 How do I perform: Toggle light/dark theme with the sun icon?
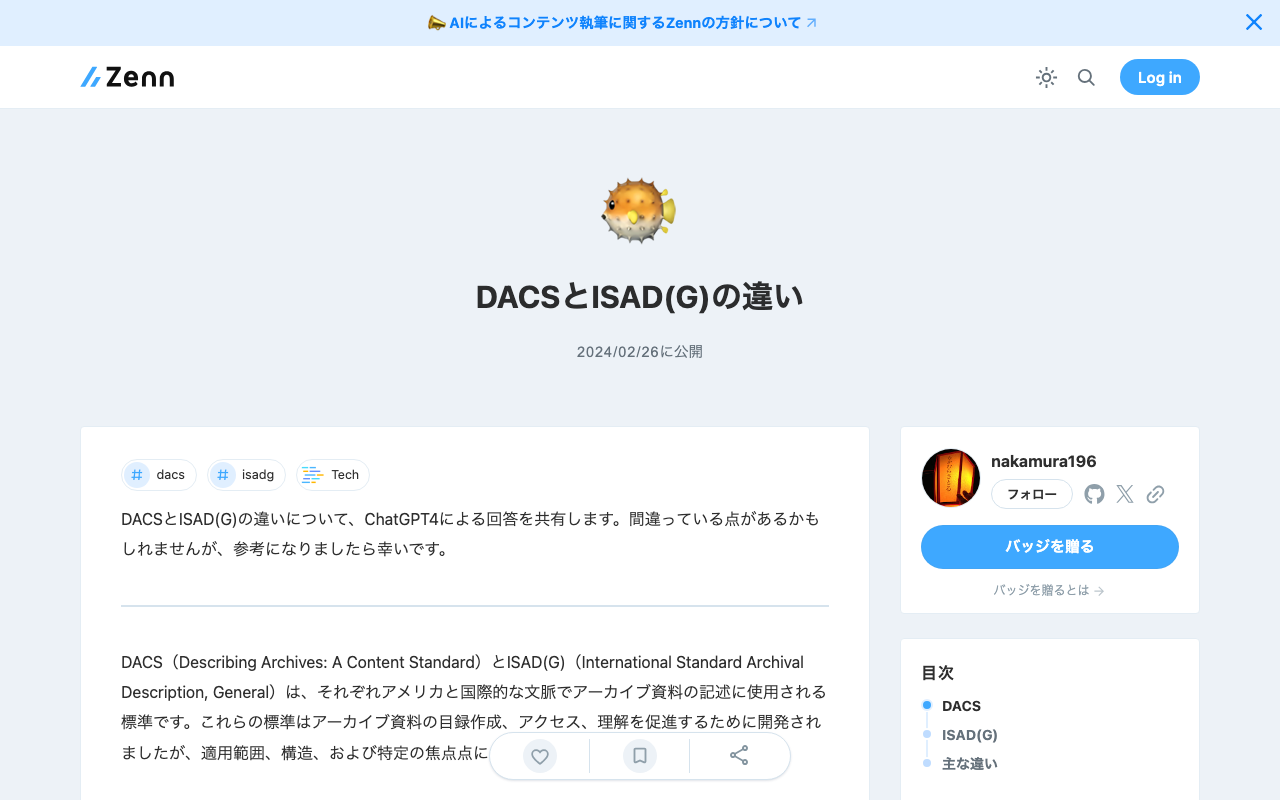pos(1046,77)
